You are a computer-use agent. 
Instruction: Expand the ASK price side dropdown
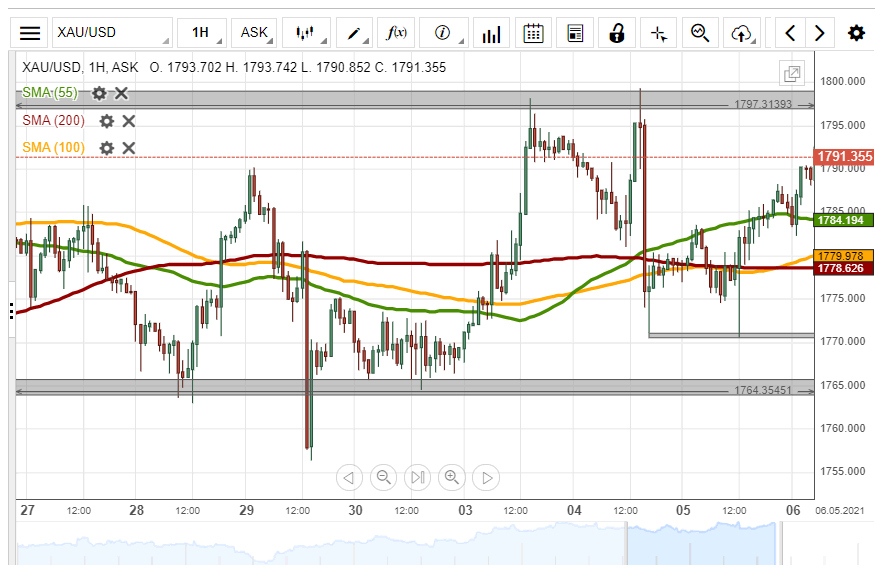255,33
